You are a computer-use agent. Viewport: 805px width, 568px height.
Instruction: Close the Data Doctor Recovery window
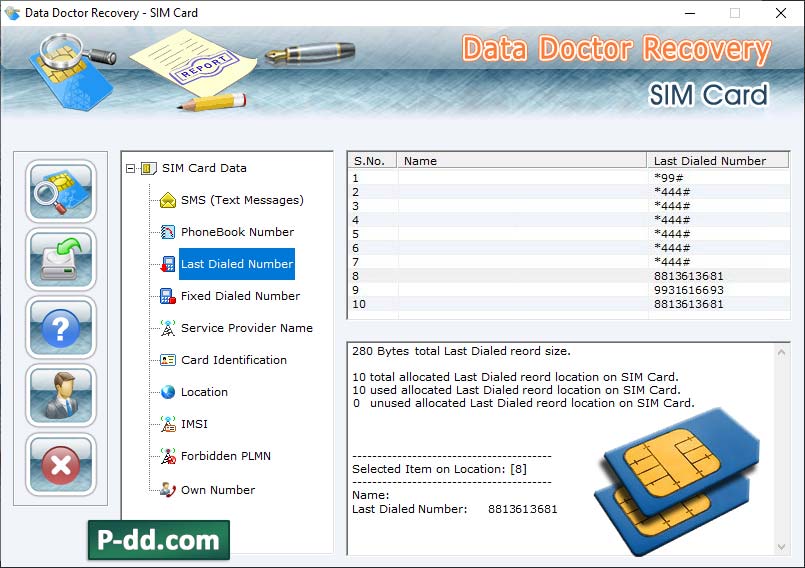click(x=781, y=13)
